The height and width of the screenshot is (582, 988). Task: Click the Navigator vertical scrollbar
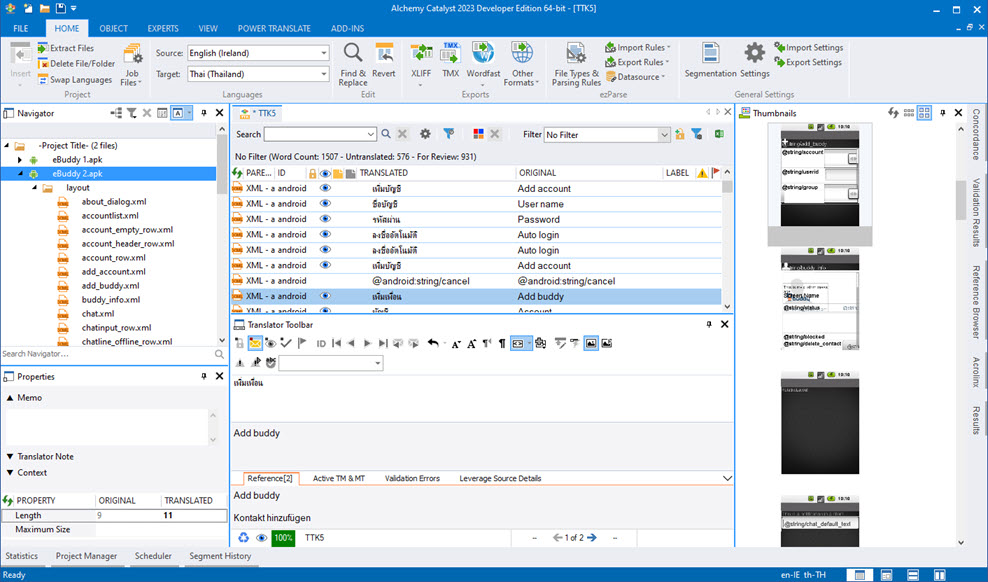coord(221,236)
